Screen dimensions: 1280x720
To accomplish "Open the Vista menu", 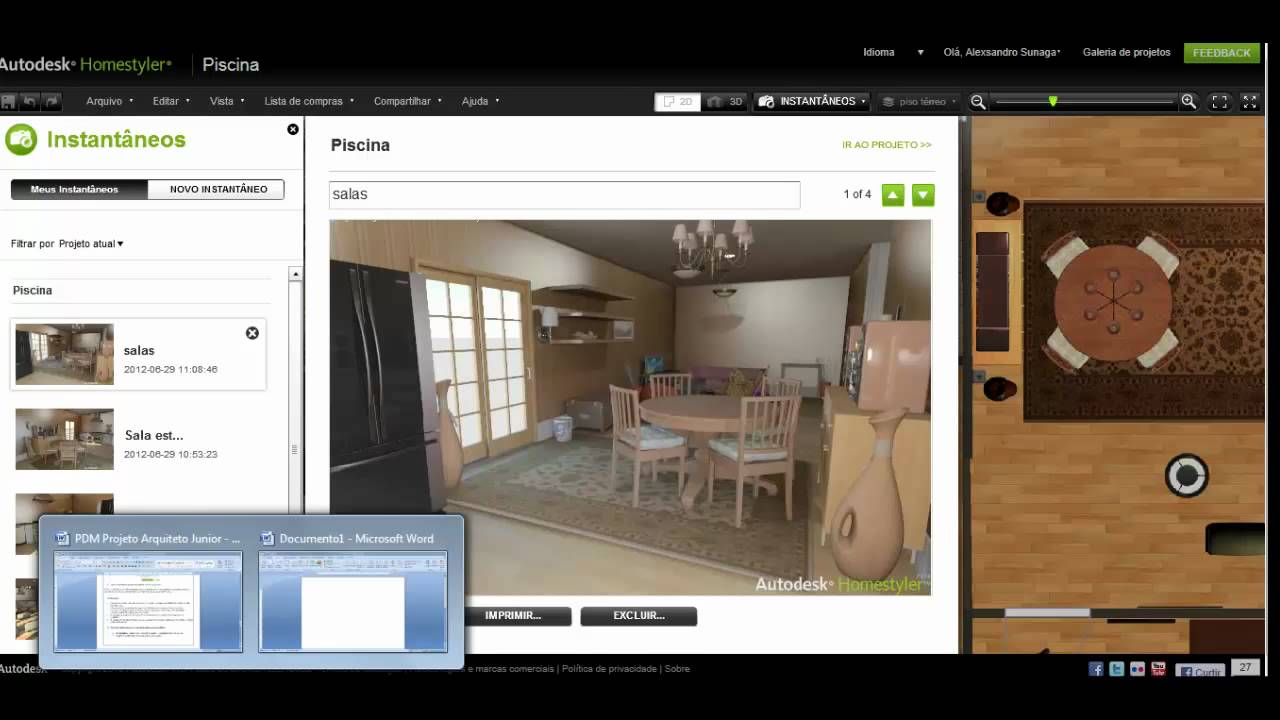I will pyautogui.click(x=227, y=101).
